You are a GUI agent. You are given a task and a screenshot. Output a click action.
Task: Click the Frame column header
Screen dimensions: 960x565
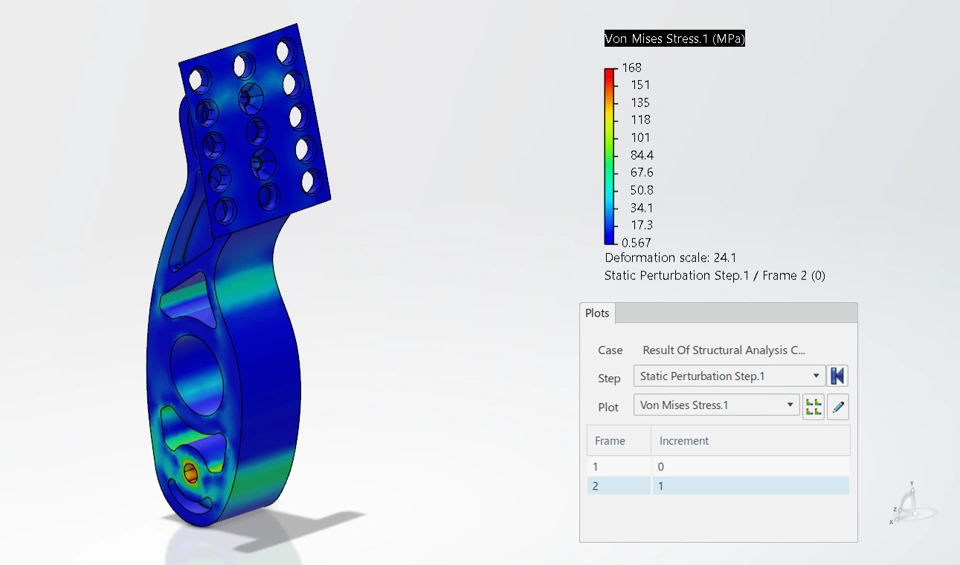pyautogui.click(x=618, y=441)
